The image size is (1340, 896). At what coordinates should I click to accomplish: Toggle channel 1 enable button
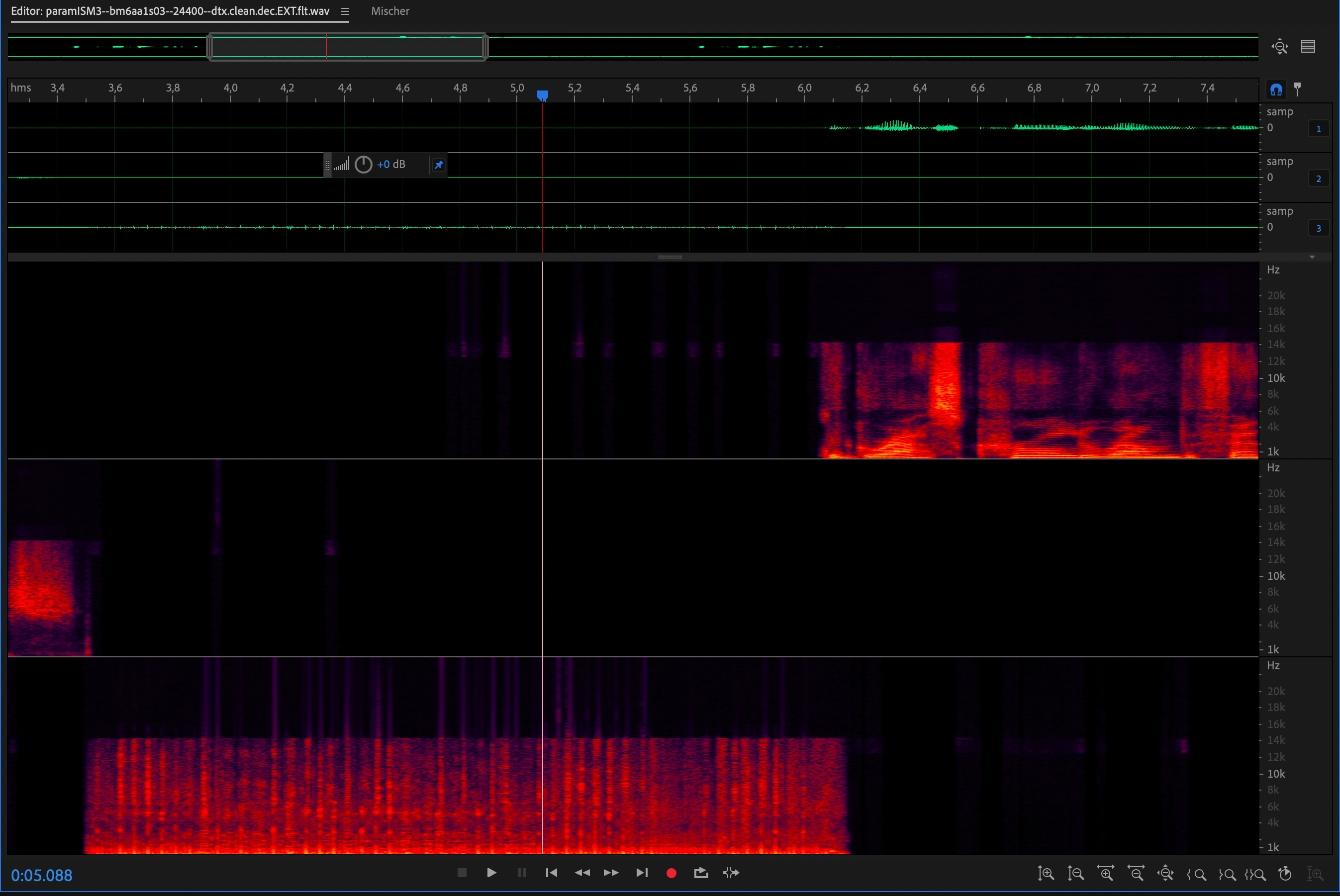click(1318, 129)
